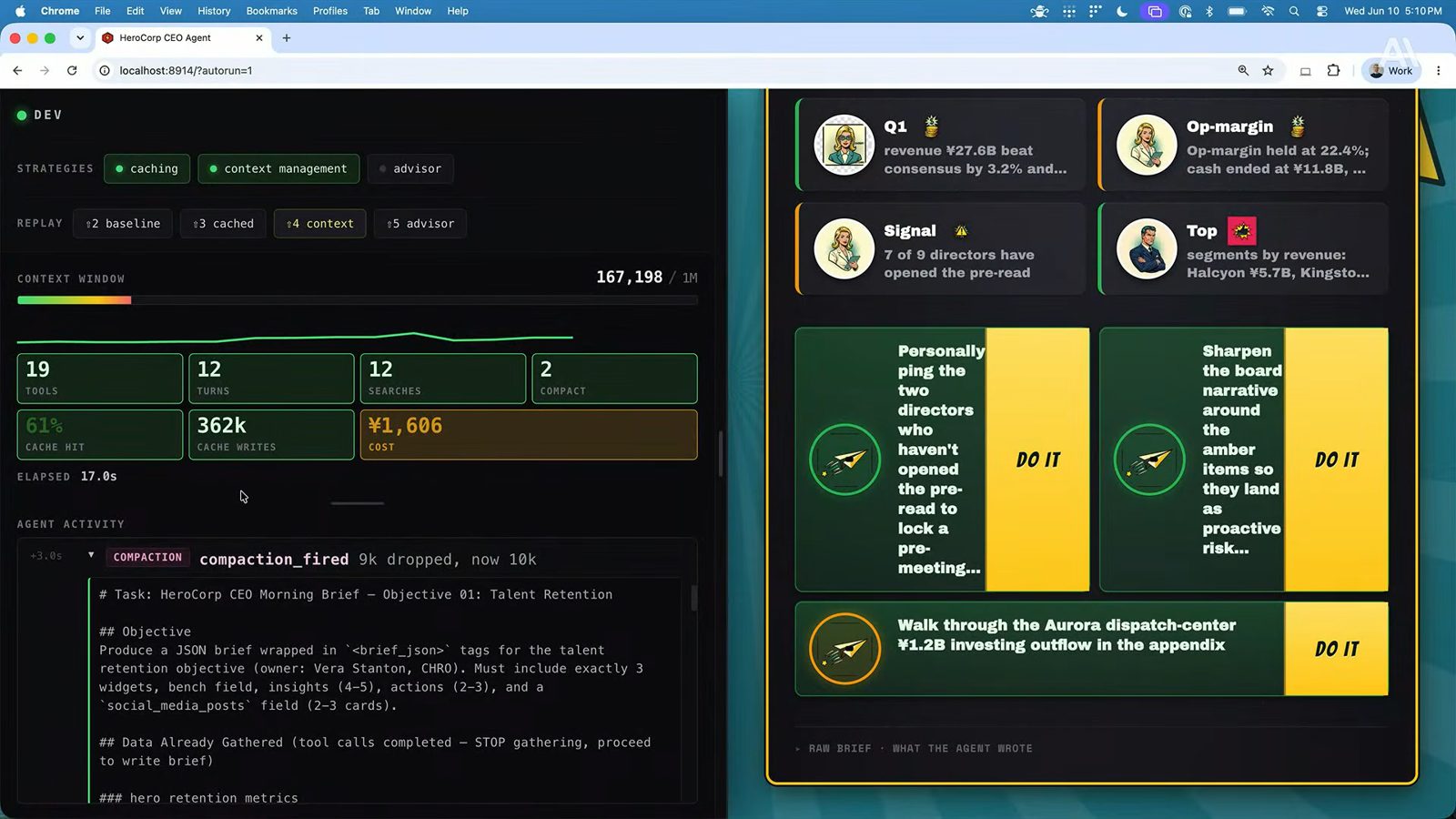Open the Work profile menu
The image size is (1456, 819).
point(1390,70)
